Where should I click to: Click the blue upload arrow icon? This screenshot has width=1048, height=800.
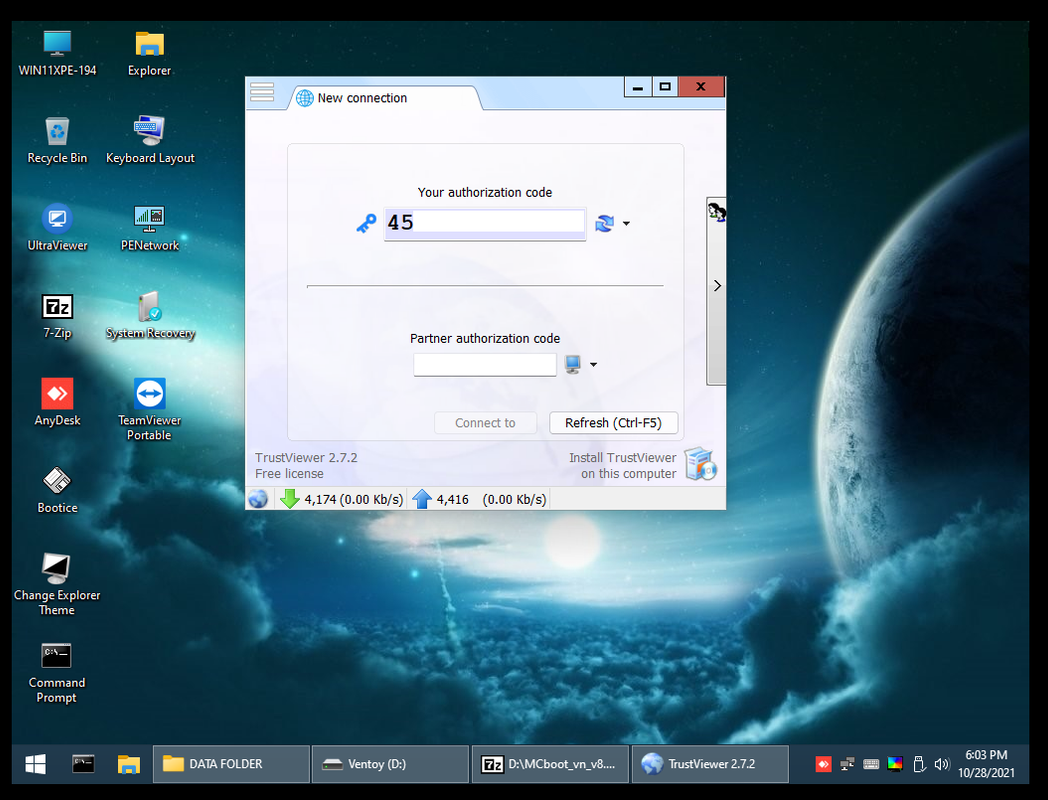pos(422,499)
